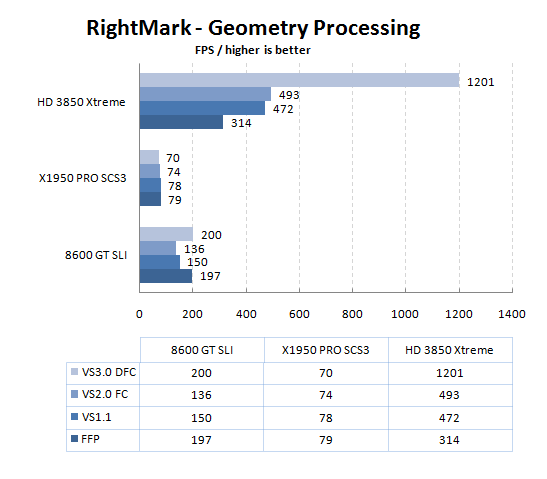547x479 pixels.
Task: Pick the VS1.1 legend color swatch
Action: (x=74, y=417)
